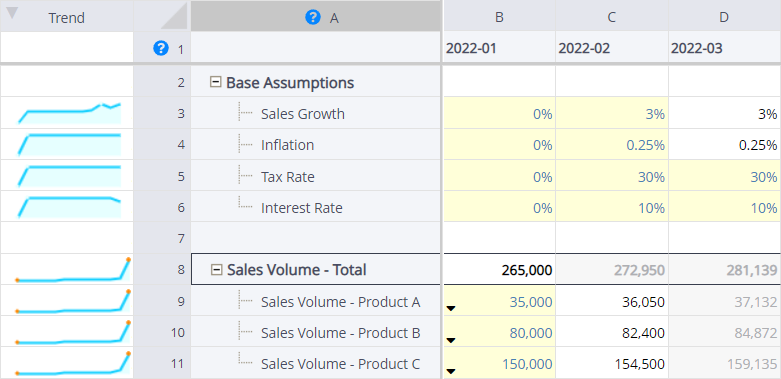Click the 2022-03 date header cell
Image resolution: width=781 pixels, height=379 pixels.
point(724,48)
